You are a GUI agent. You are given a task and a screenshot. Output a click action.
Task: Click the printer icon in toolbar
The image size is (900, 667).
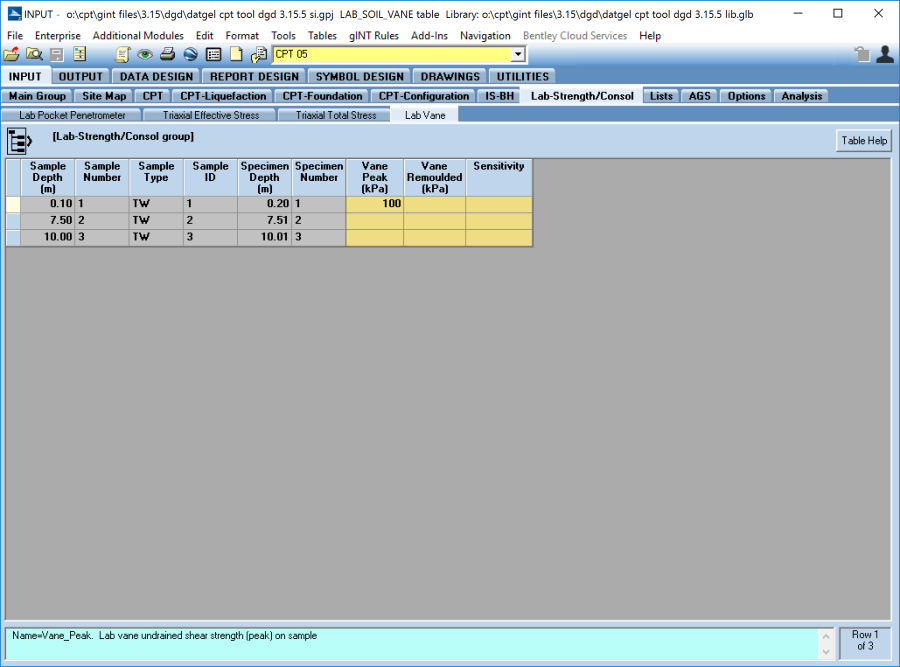[168, 54]
